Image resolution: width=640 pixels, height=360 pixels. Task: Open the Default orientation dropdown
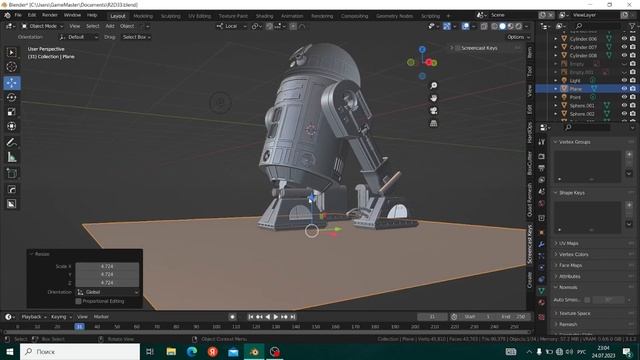[79, 37]
